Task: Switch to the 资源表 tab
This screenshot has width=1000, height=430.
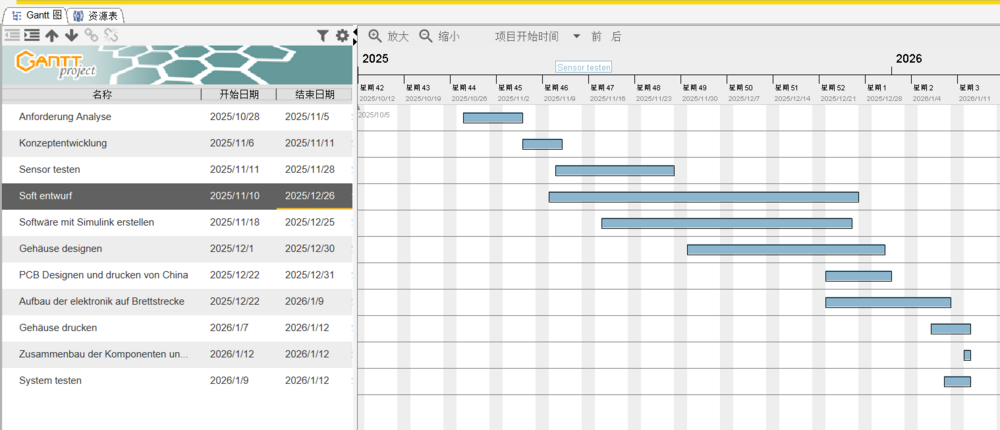Action: coord(99,15)
